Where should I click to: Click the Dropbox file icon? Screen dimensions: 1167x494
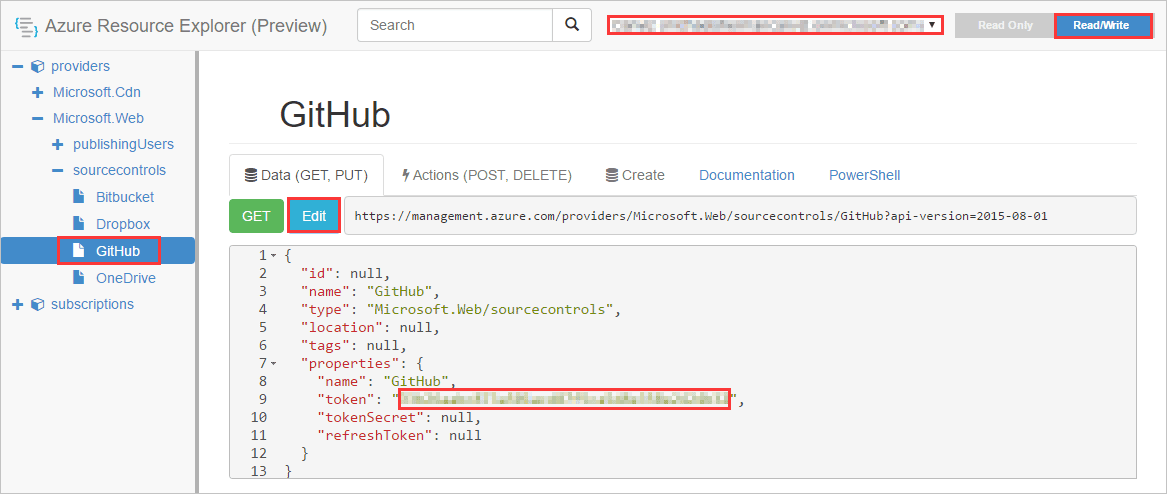(79, 223)
